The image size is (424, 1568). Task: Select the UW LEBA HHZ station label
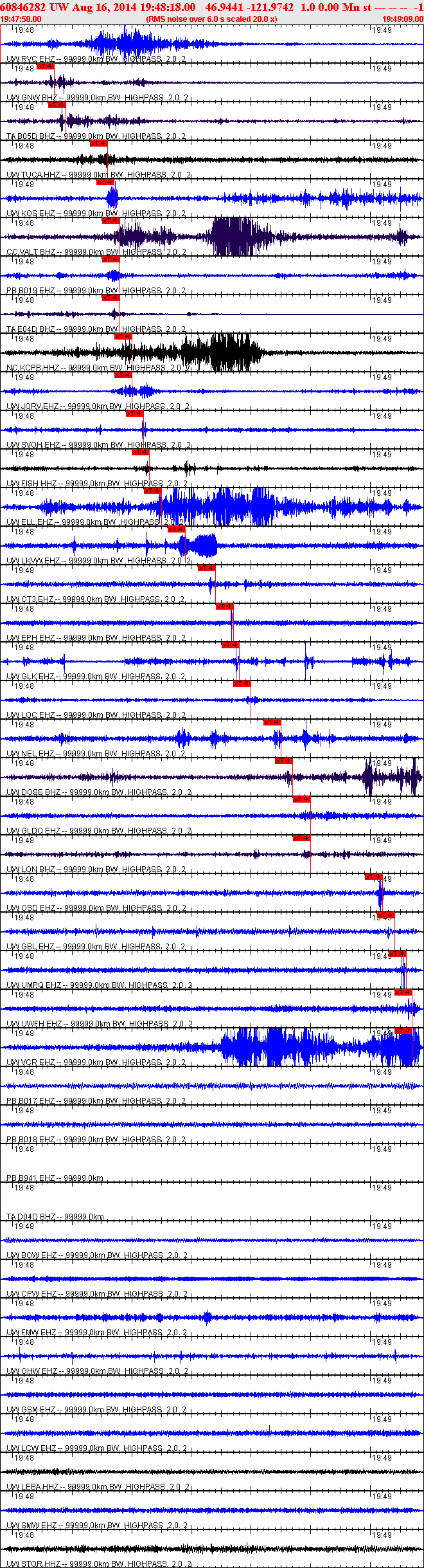(33, 1487)
